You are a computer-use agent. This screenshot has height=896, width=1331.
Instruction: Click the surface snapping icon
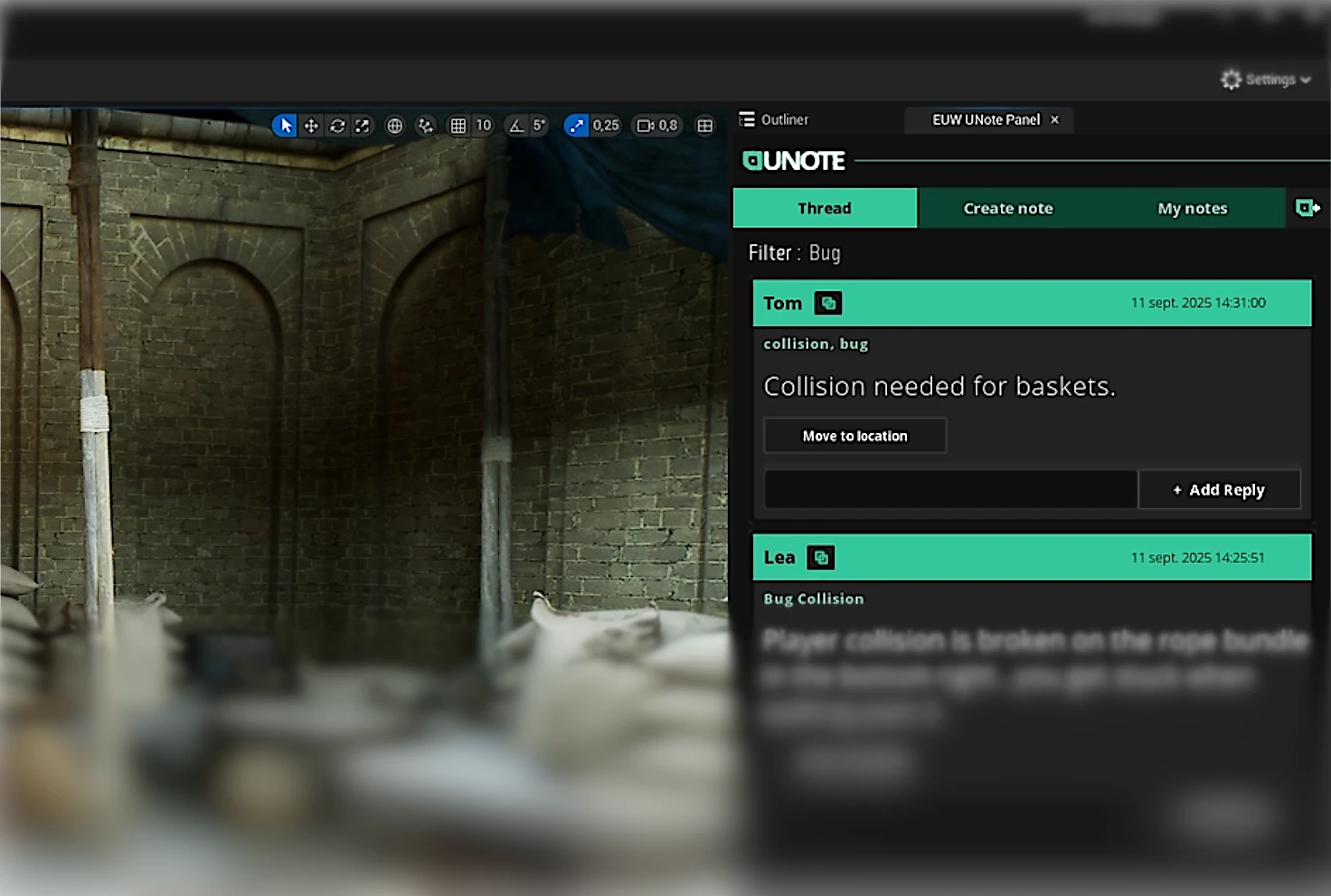click(x=425, y=126)
